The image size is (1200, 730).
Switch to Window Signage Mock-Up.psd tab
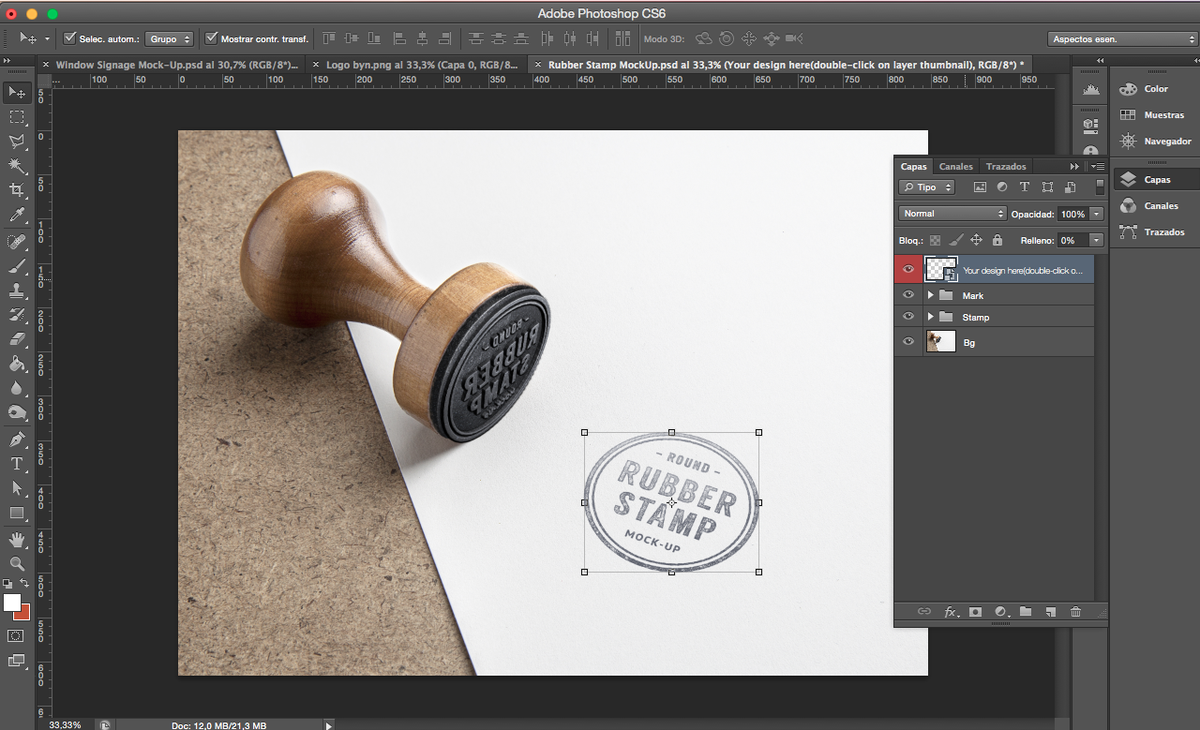(176, 64)
